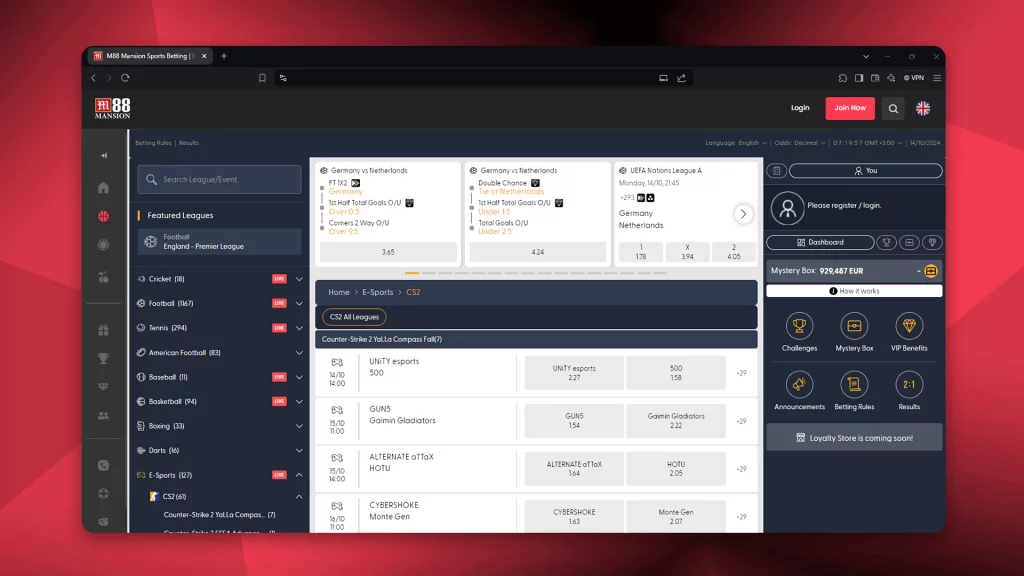Select England - Premier League featured league
This screenshot has height=576, width=1024.
coord(219,242)
